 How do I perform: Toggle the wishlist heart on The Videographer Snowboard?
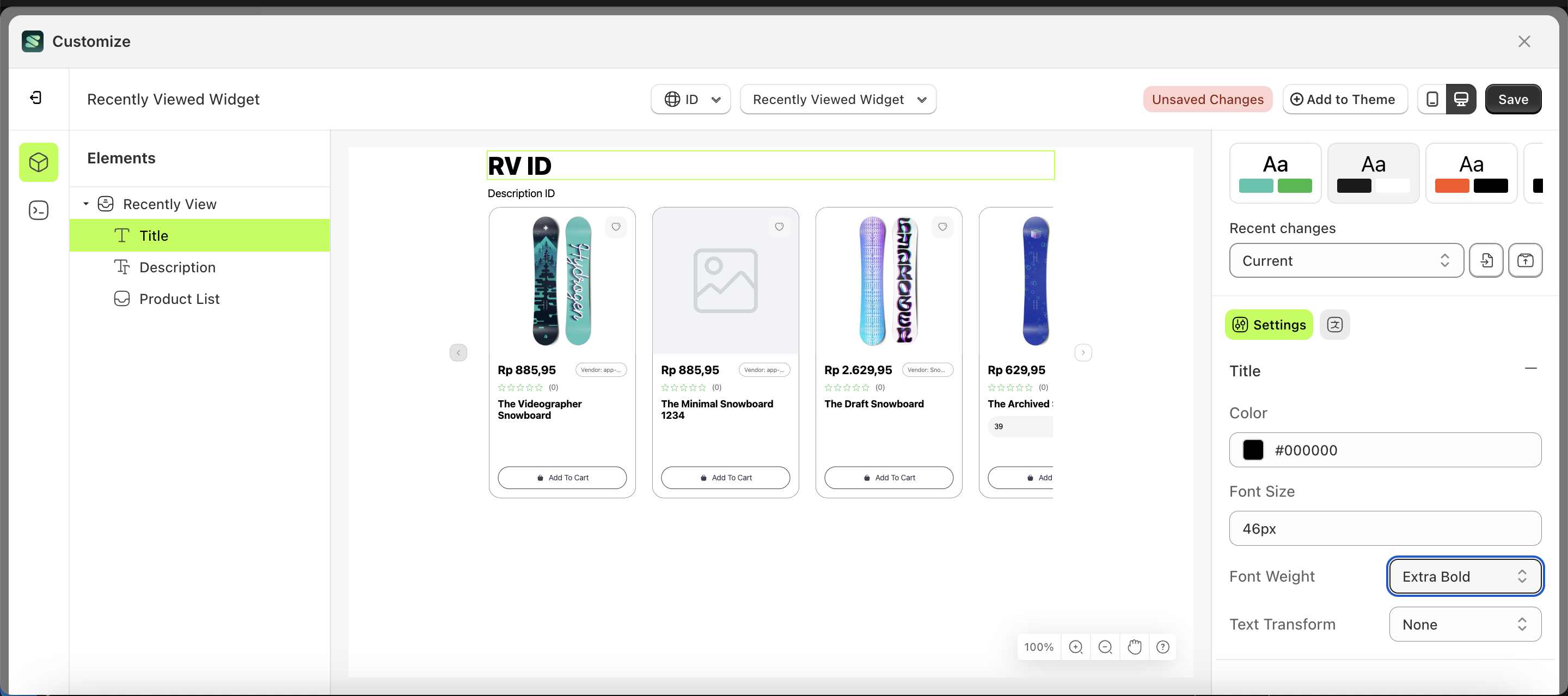(x=615, y=227)
